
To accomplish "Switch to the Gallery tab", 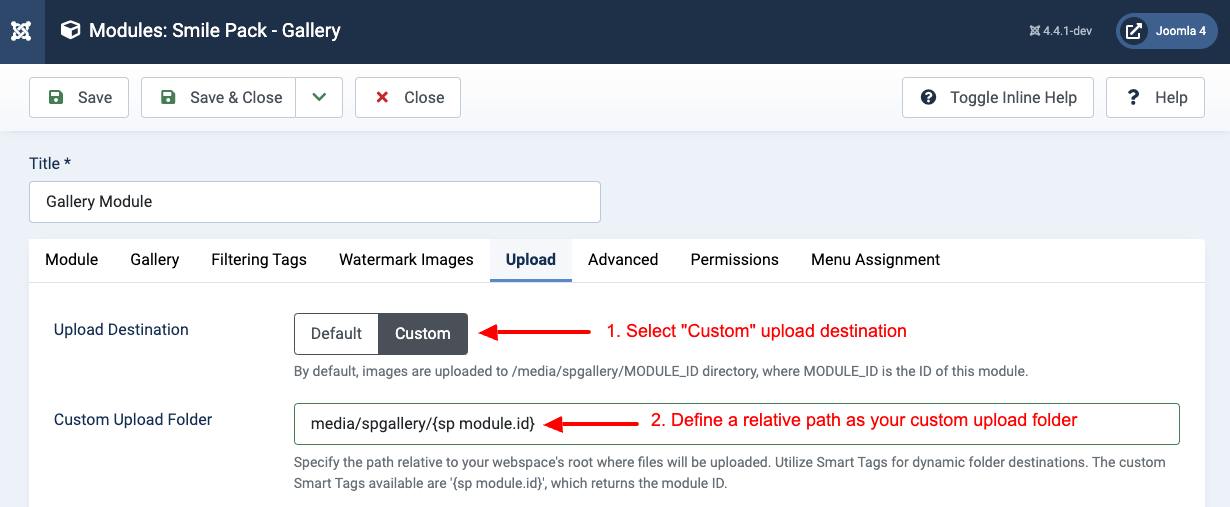I will click(x=155, y=259).
